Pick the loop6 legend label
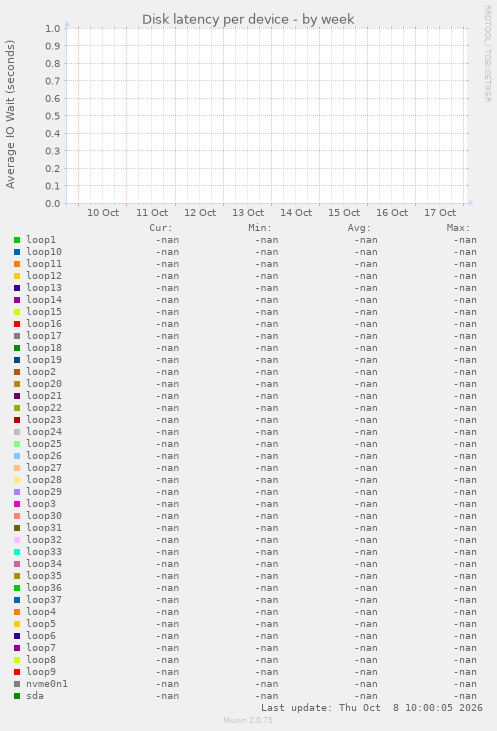Image resolution: width=497 pixels, height=731 pixels. tap(41, 636)
